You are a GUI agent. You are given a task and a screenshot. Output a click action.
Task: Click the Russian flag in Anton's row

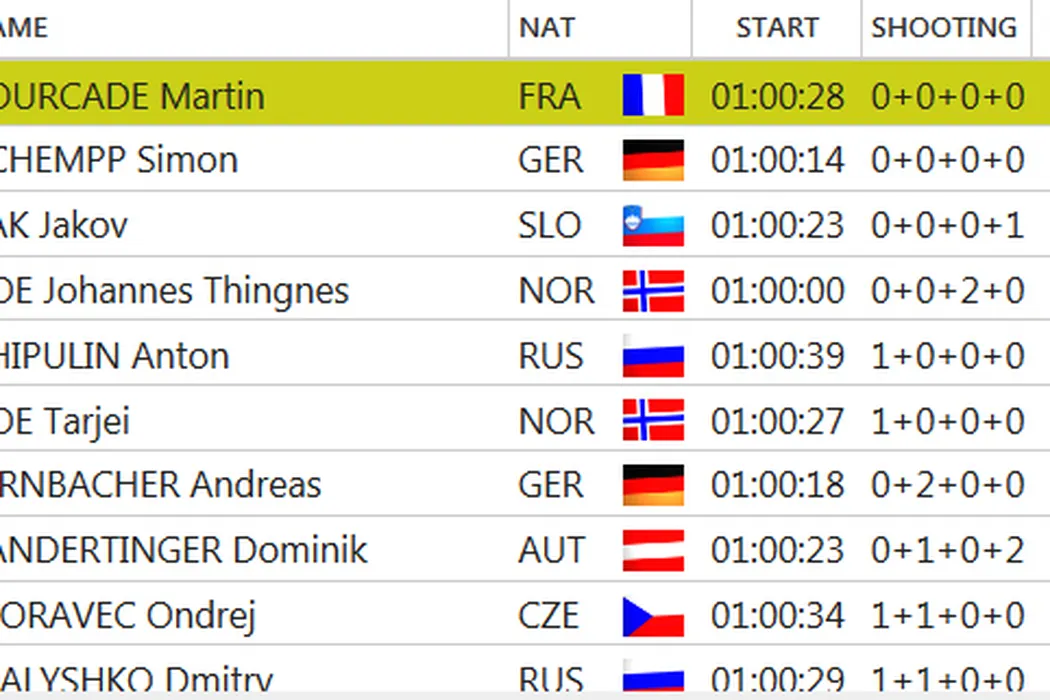click(x=653, y=356)
